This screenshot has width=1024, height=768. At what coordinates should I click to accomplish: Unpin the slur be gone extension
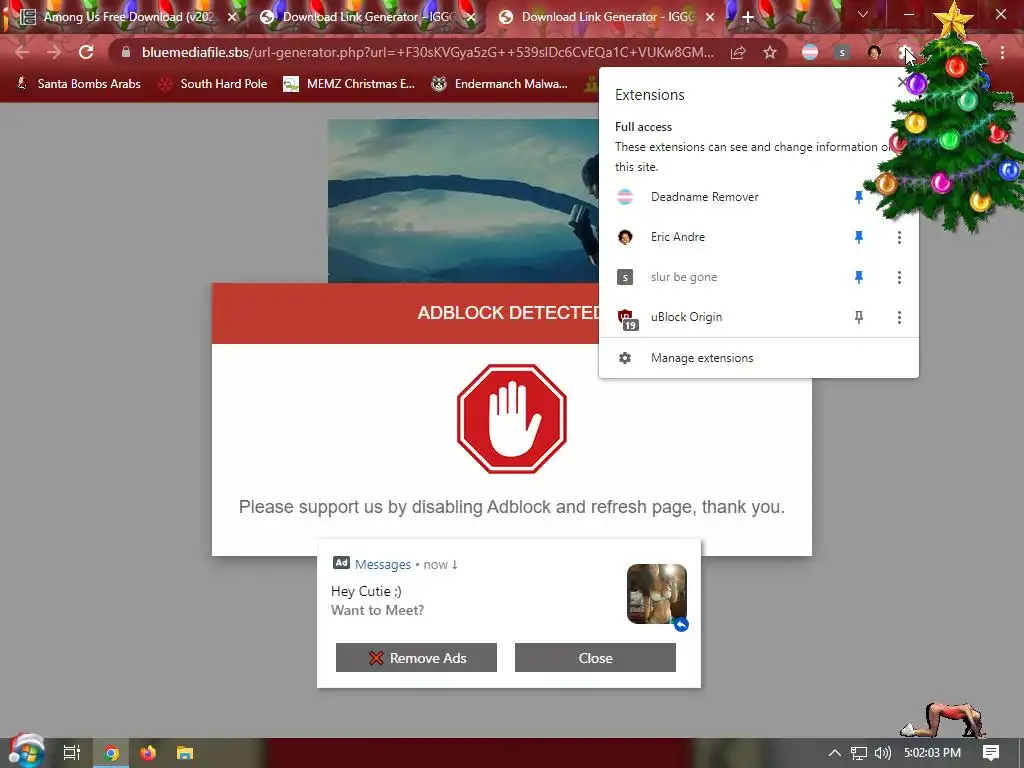pyautogui.click(x=859, y=277)
